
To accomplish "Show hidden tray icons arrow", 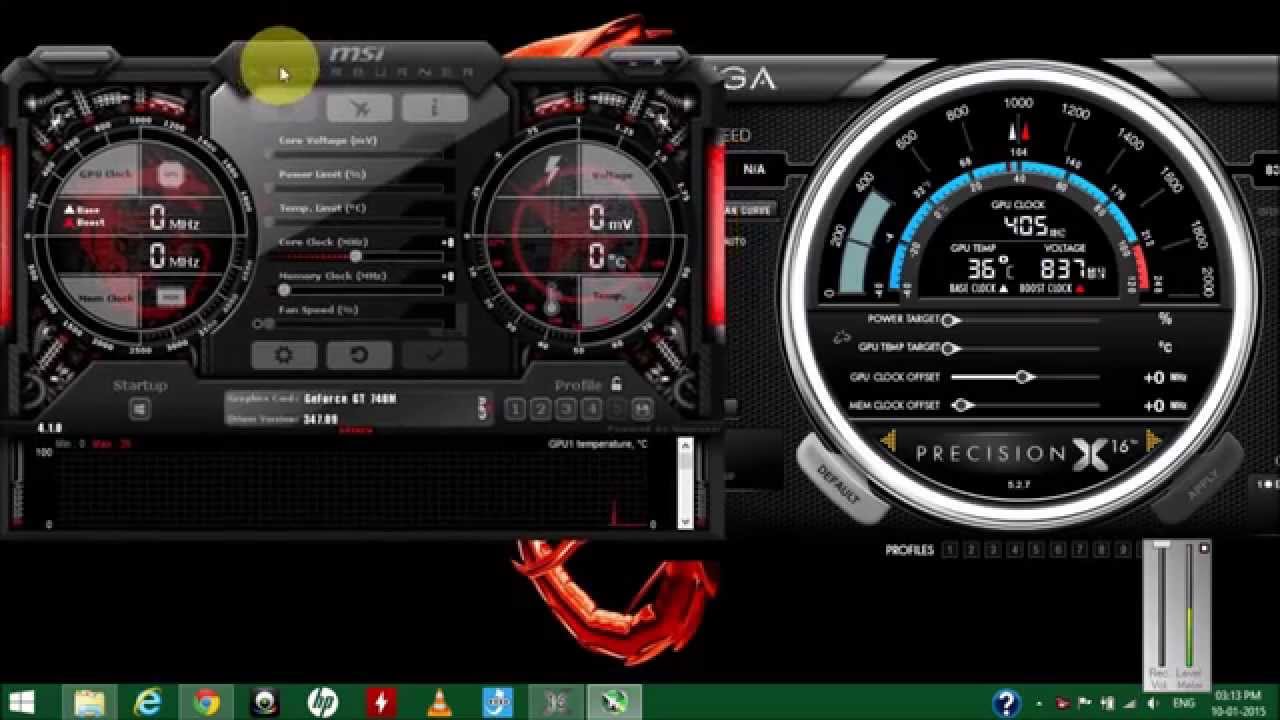I will click(x=1040, y=703).
